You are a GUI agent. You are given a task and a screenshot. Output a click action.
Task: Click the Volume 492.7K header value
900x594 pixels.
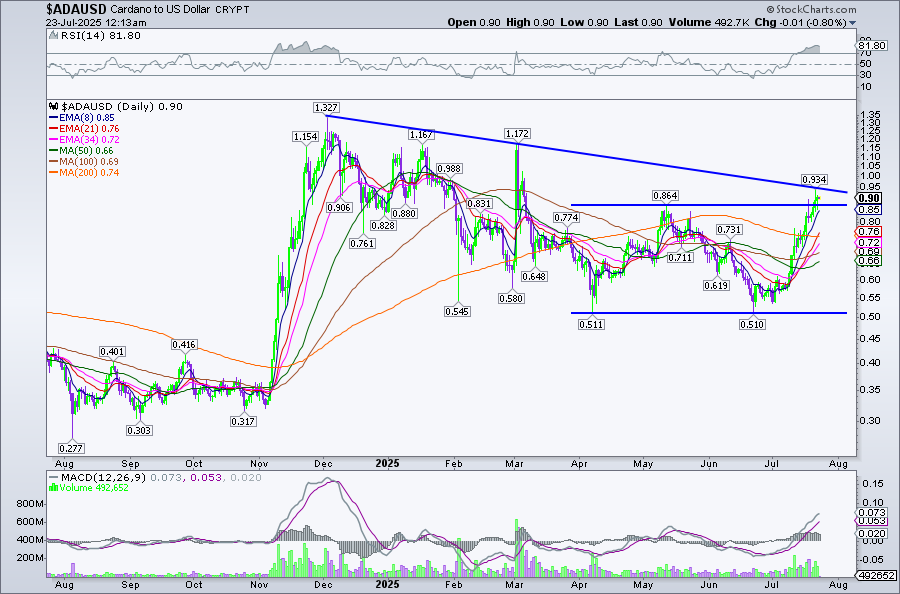pyautogui.click(x=707, y=22)
